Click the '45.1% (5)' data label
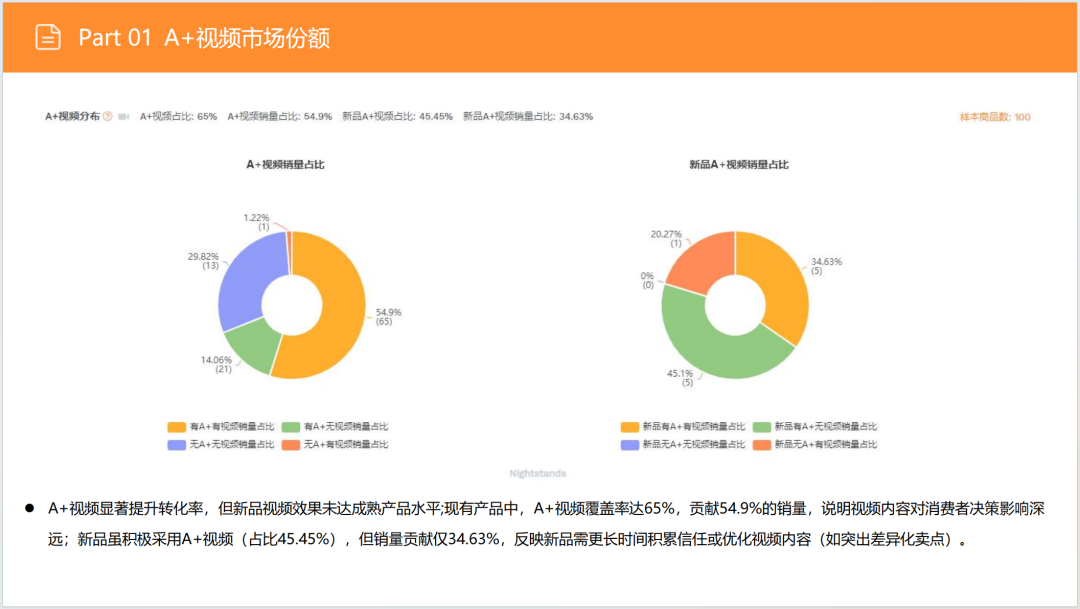1080x609 pixels. pos(680,378)
